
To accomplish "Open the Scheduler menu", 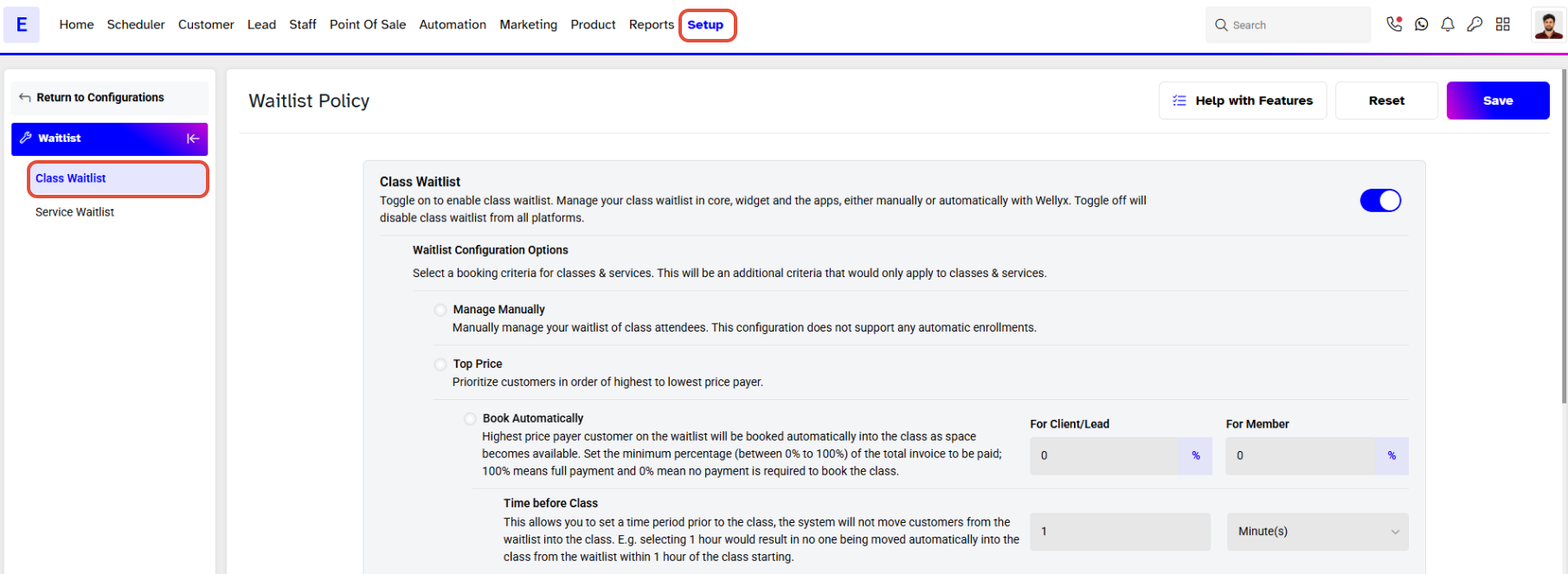I will point(136,24).
